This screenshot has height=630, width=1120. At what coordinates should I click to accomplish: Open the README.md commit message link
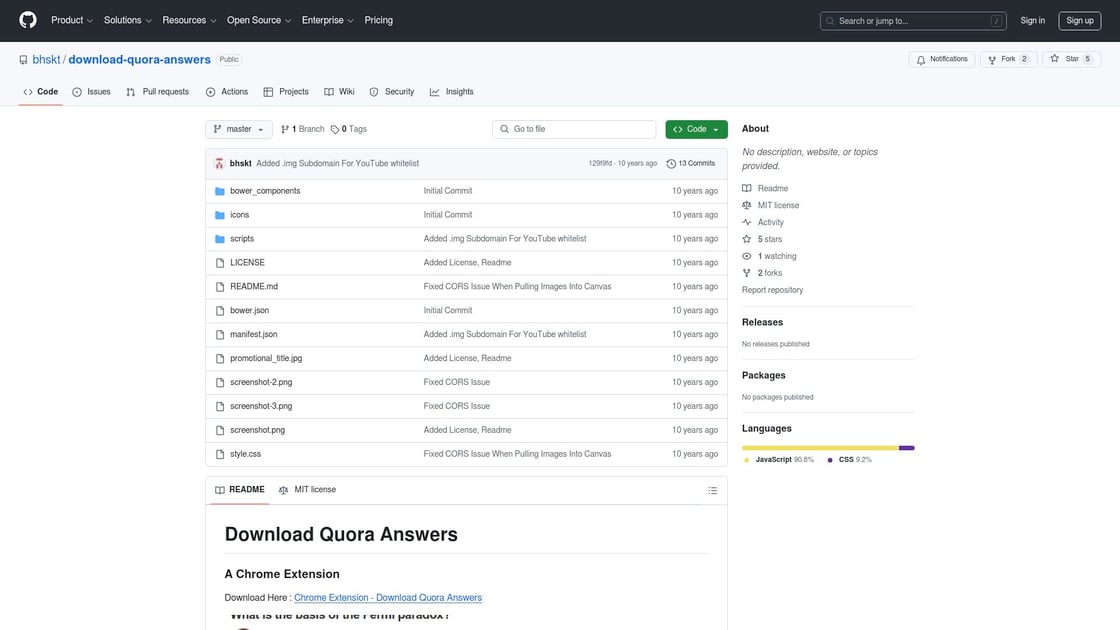point(517,286)
